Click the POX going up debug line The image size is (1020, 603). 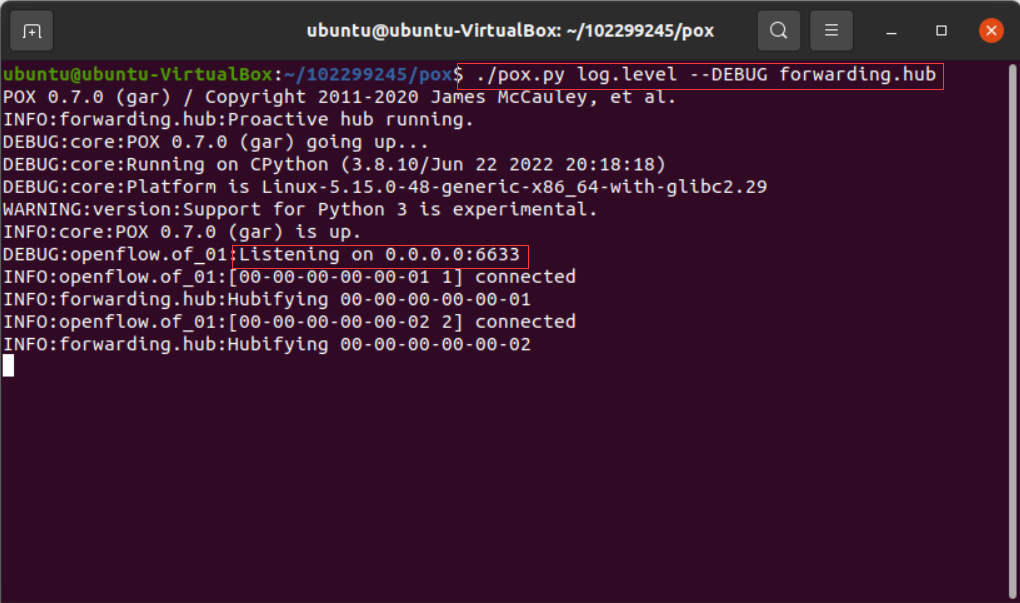click(215, 143)
